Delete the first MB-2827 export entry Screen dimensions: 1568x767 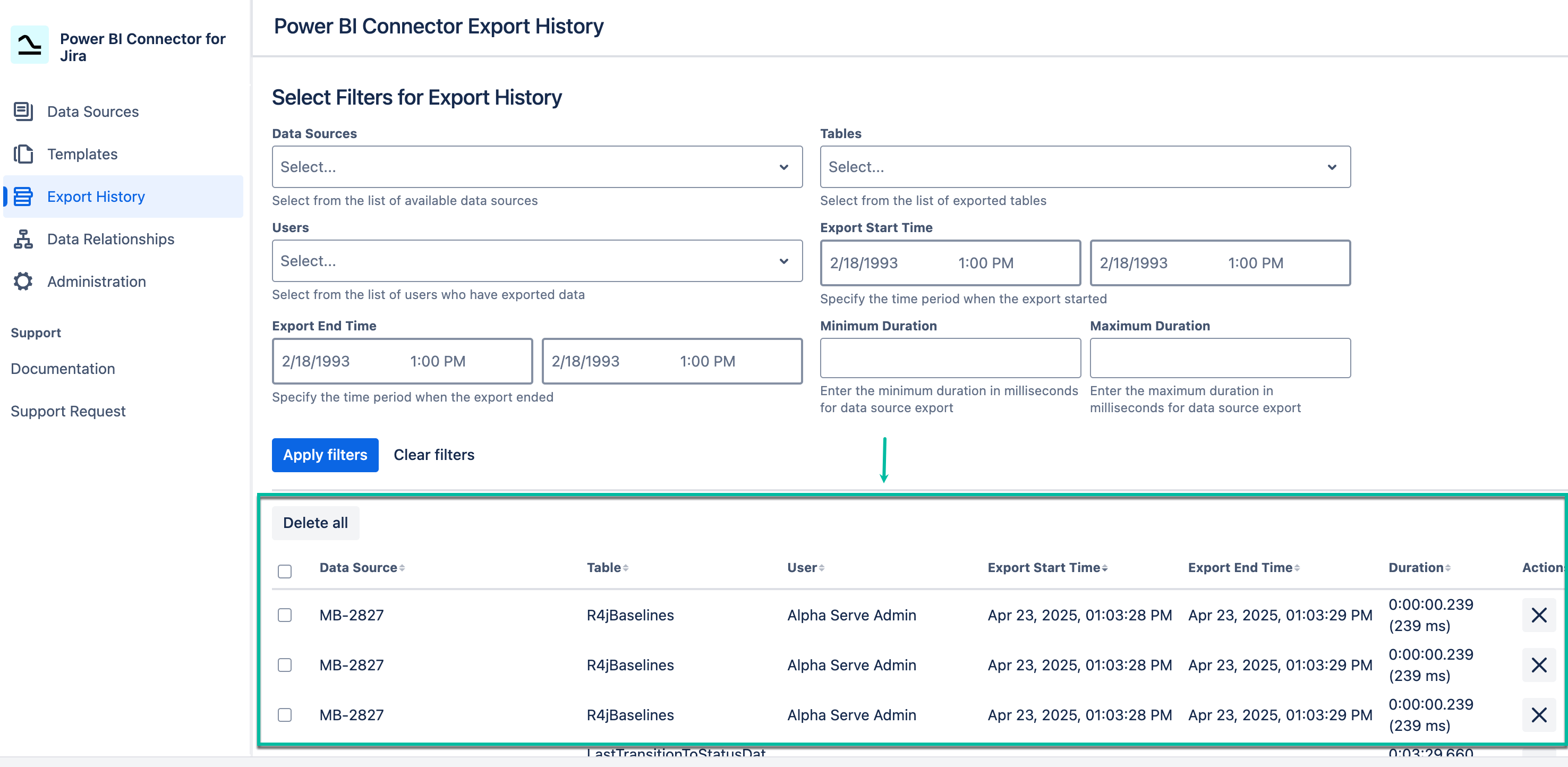[x=1539, y=615]
